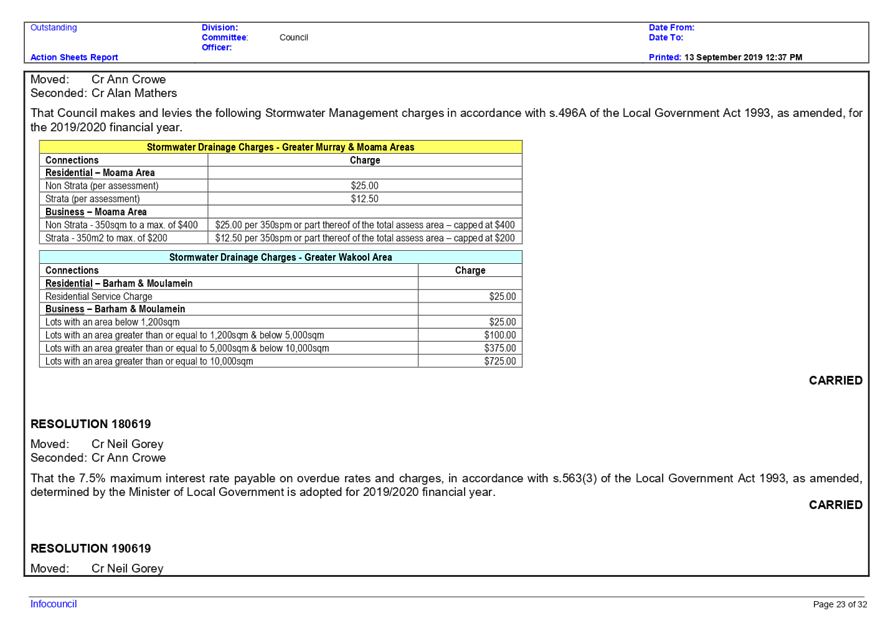Screen dimensions: 893x626
Task: Select the Non Strata capped at $400 charge
Action: tap(365, 225)
